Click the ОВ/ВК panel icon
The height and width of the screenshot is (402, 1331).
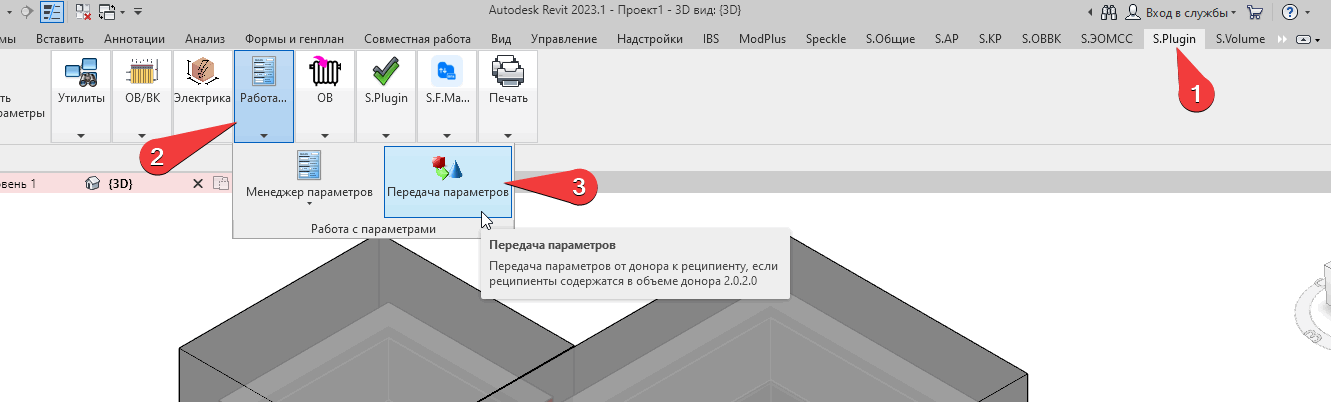142,73
